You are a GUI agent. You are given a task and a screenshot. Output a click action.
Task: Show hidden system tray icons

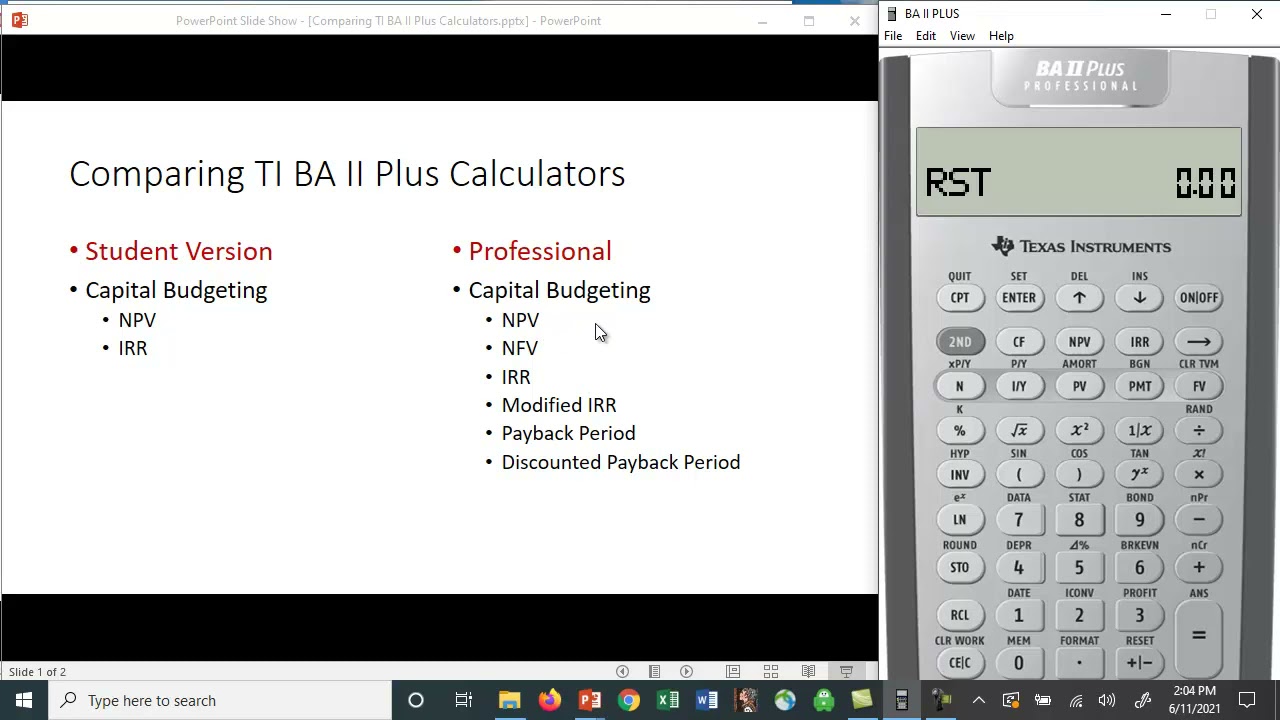pyautogui.click(x=978, y=700)
